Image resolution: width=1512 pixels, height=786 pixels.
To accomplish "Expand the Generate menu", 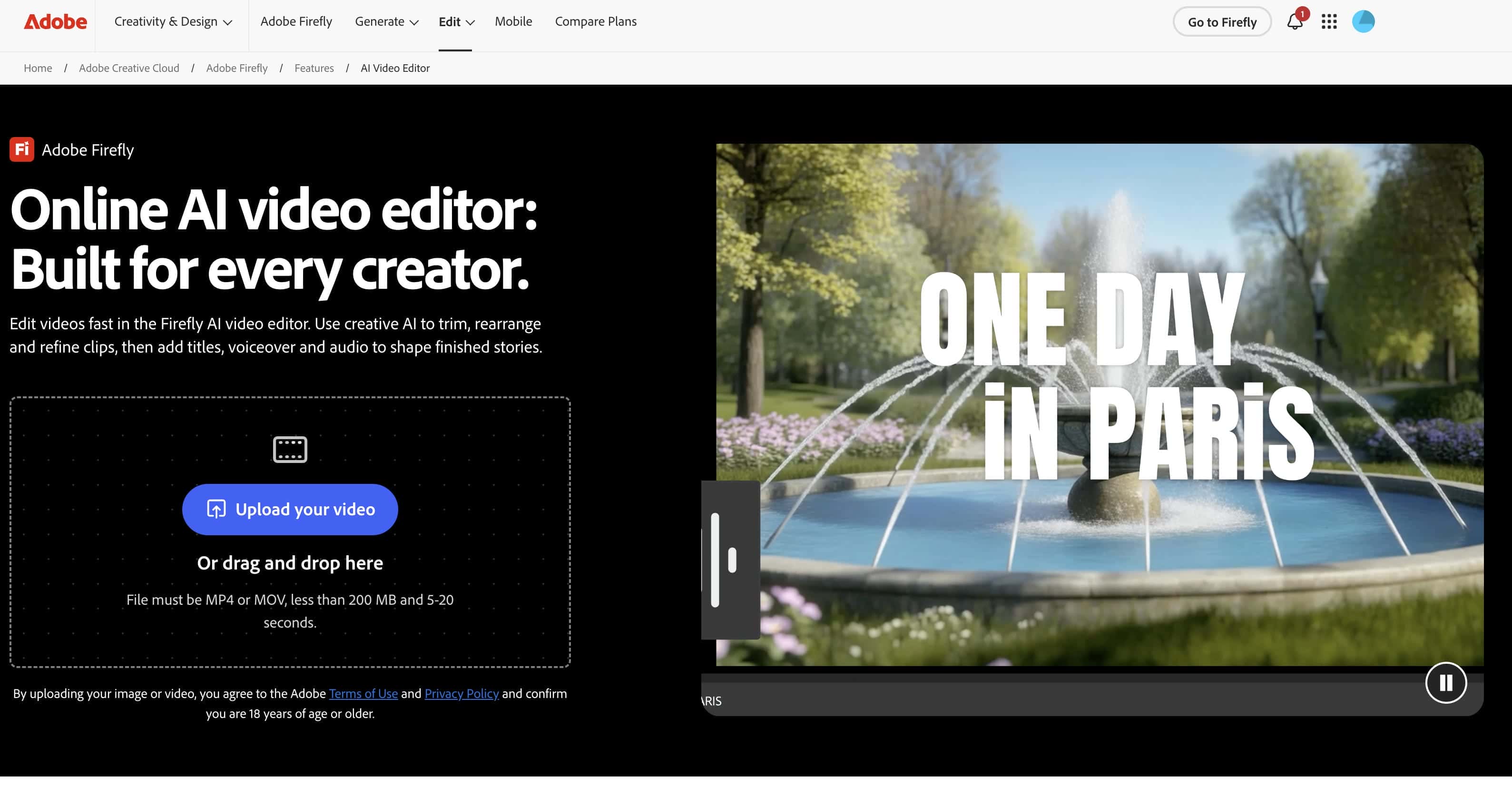I will [386, 22].
